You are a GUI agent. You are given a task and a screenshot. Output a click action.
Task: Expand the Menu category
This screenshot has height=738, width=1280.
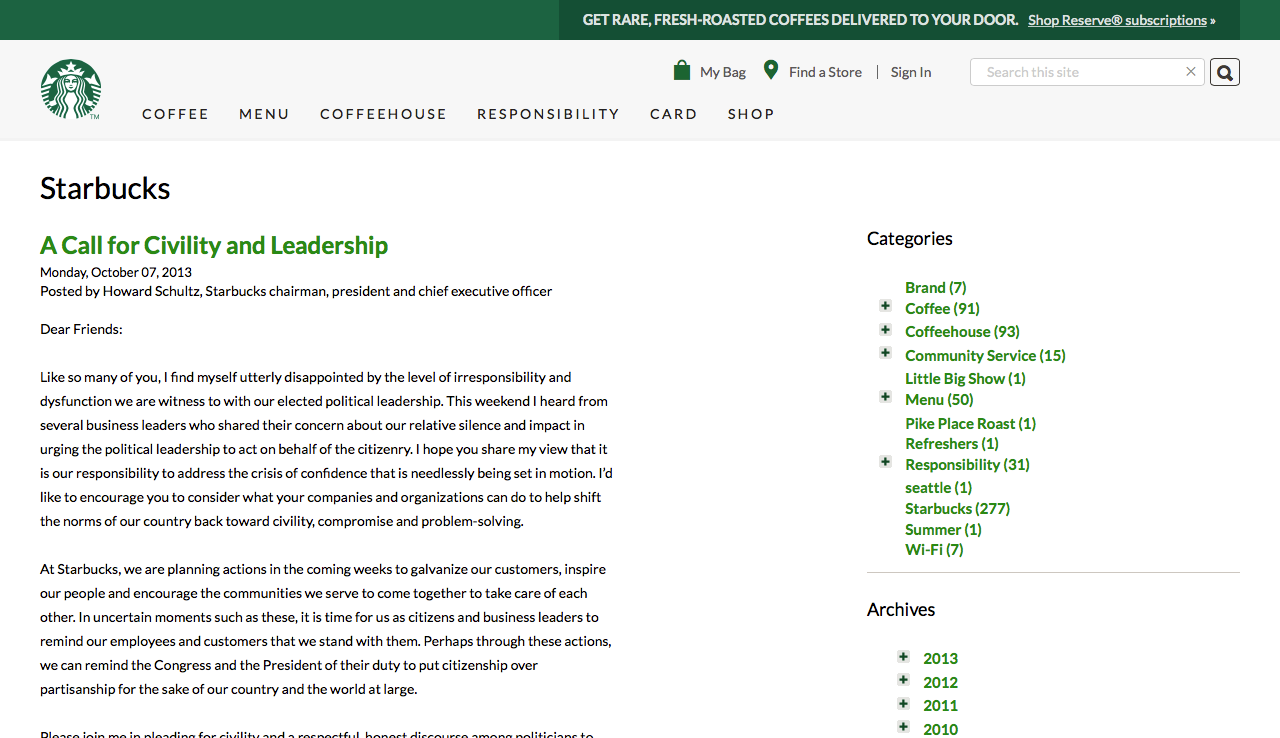click(x=885, y=397)
